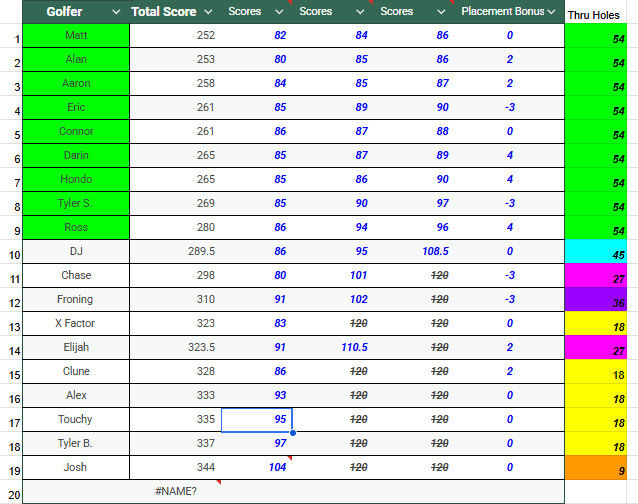Select Josh's total score 344
This screenshot has width=638, height=504.
point(175,467)
